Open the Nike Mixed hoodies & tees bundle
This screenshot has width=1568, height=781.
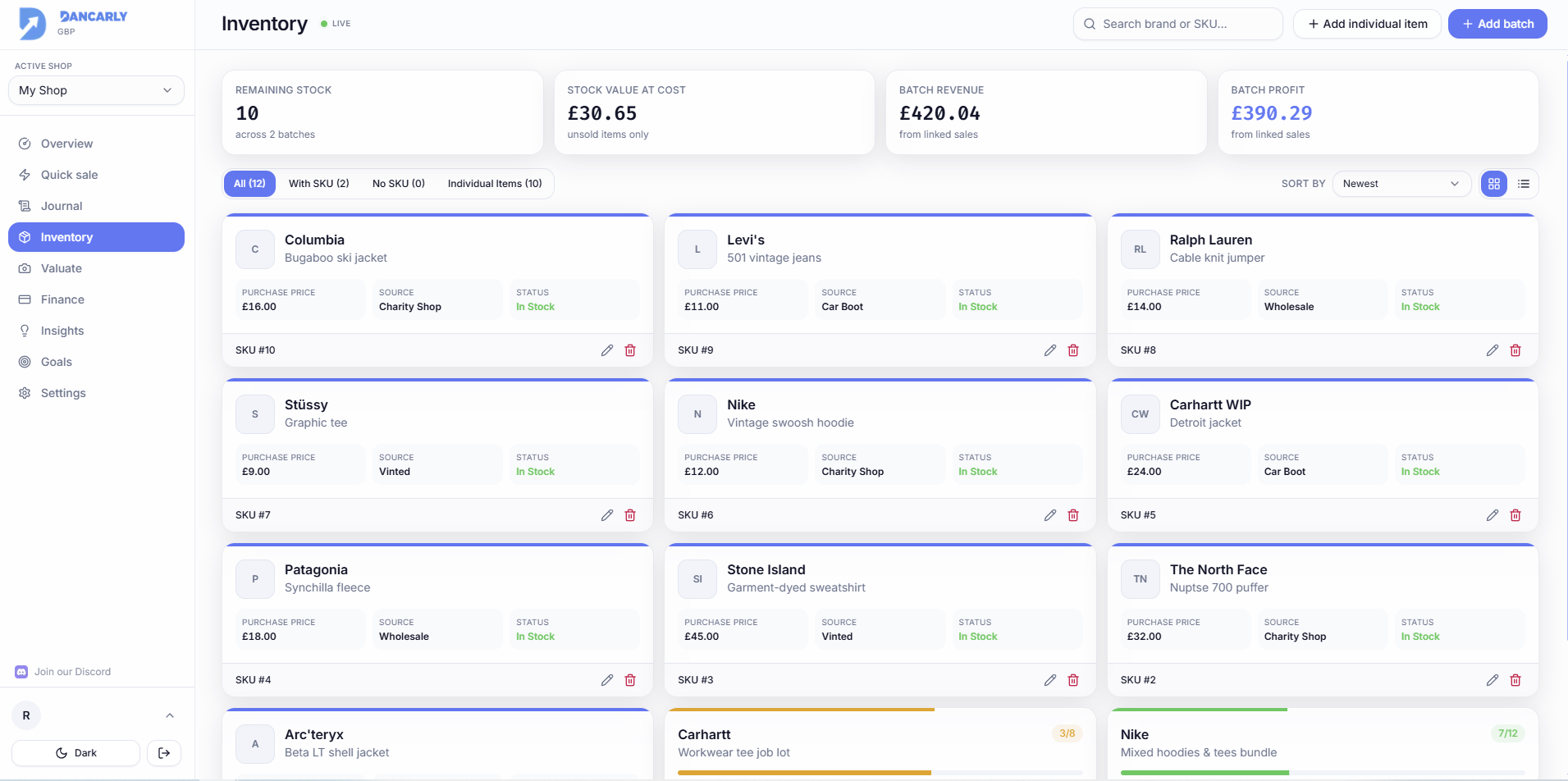[1323, 744]
